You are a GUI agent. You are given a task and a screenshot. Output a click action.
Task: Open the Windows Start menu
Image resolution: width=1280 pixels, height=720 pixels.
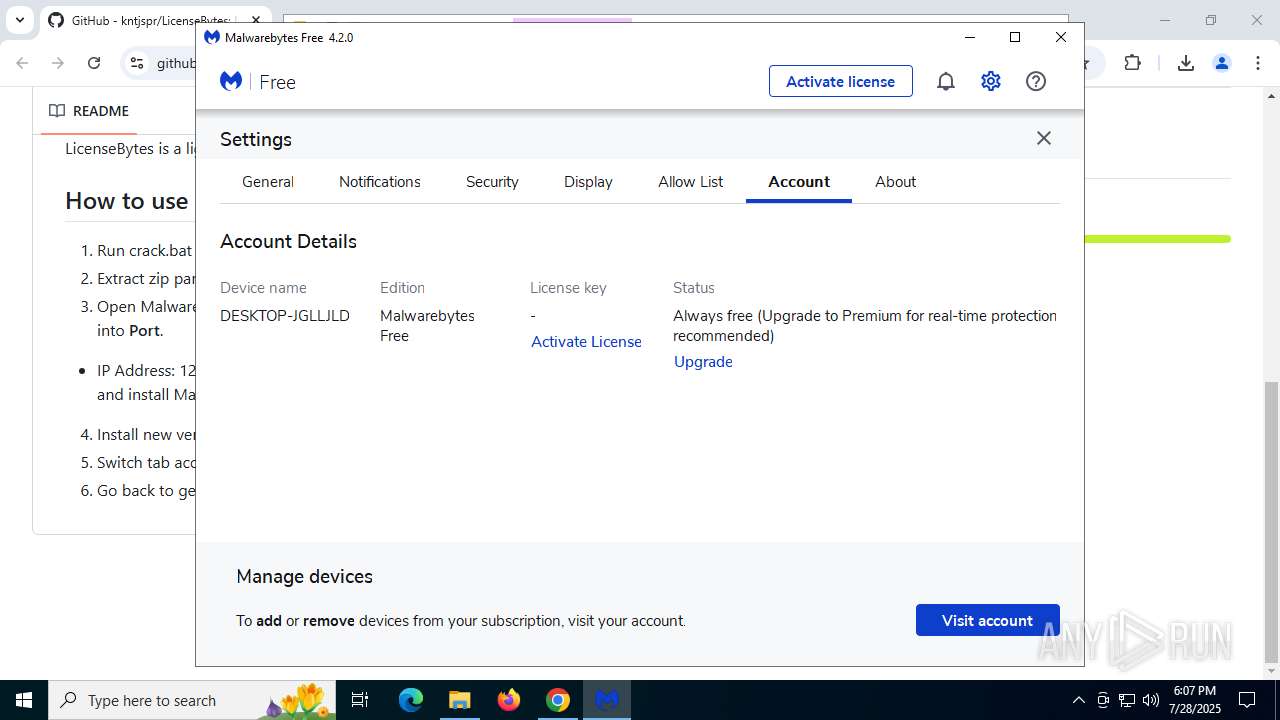click(24, 700)
